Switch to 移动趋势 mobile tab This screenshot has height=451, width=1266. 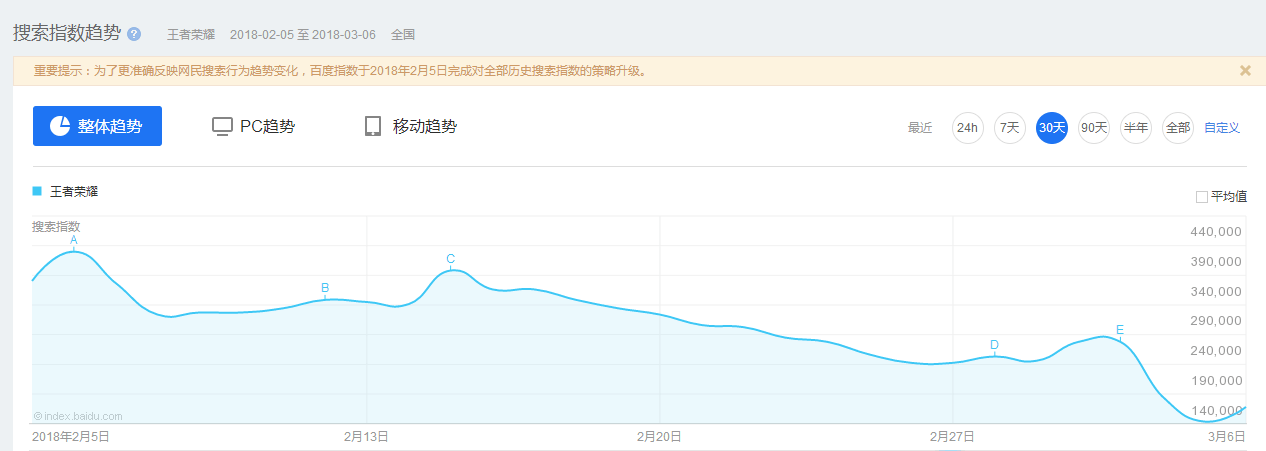pyautogui.click(x=411, y=126)
